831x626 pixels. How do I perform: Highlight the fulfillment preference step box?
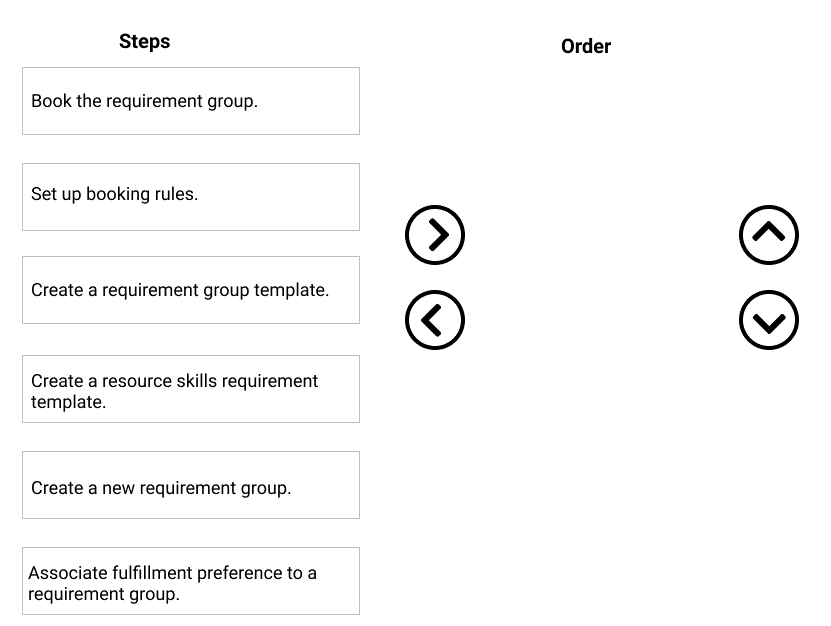(190, 581)
